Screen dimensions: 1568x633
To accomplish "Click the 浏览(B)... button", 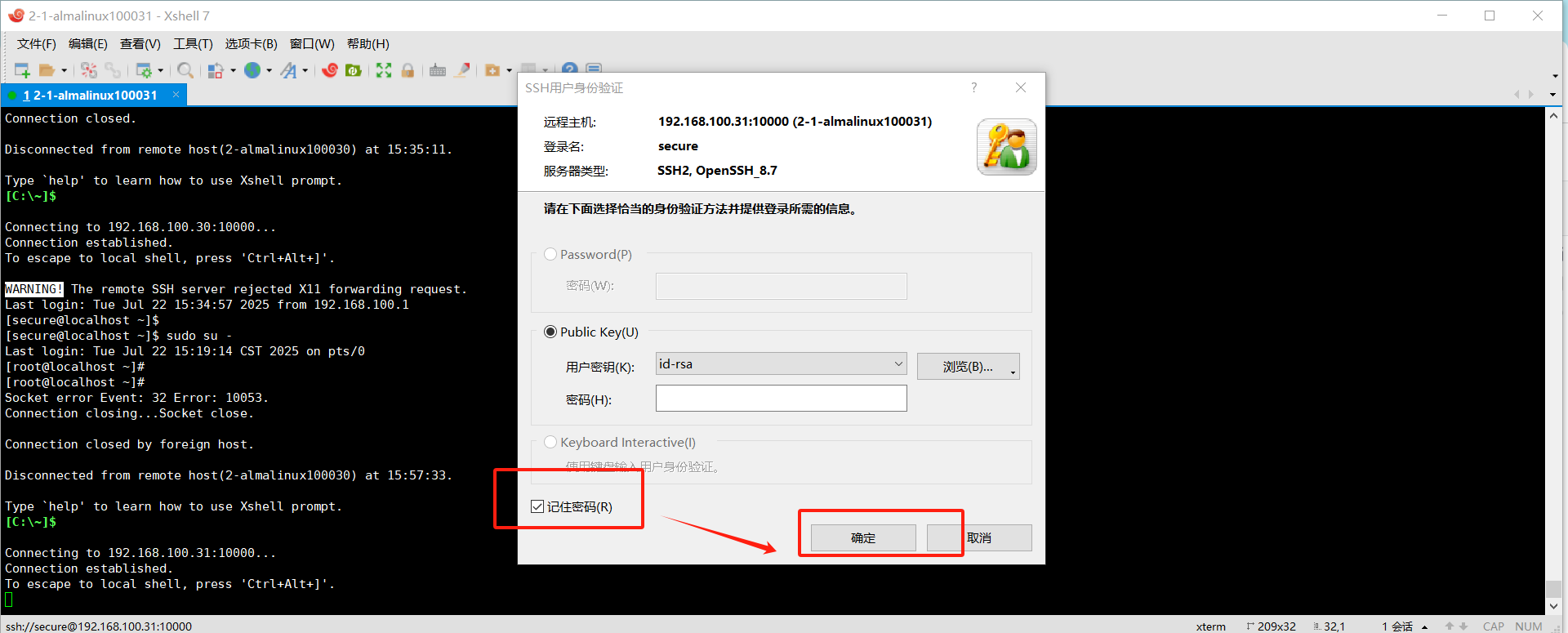I will pos(968,367).
